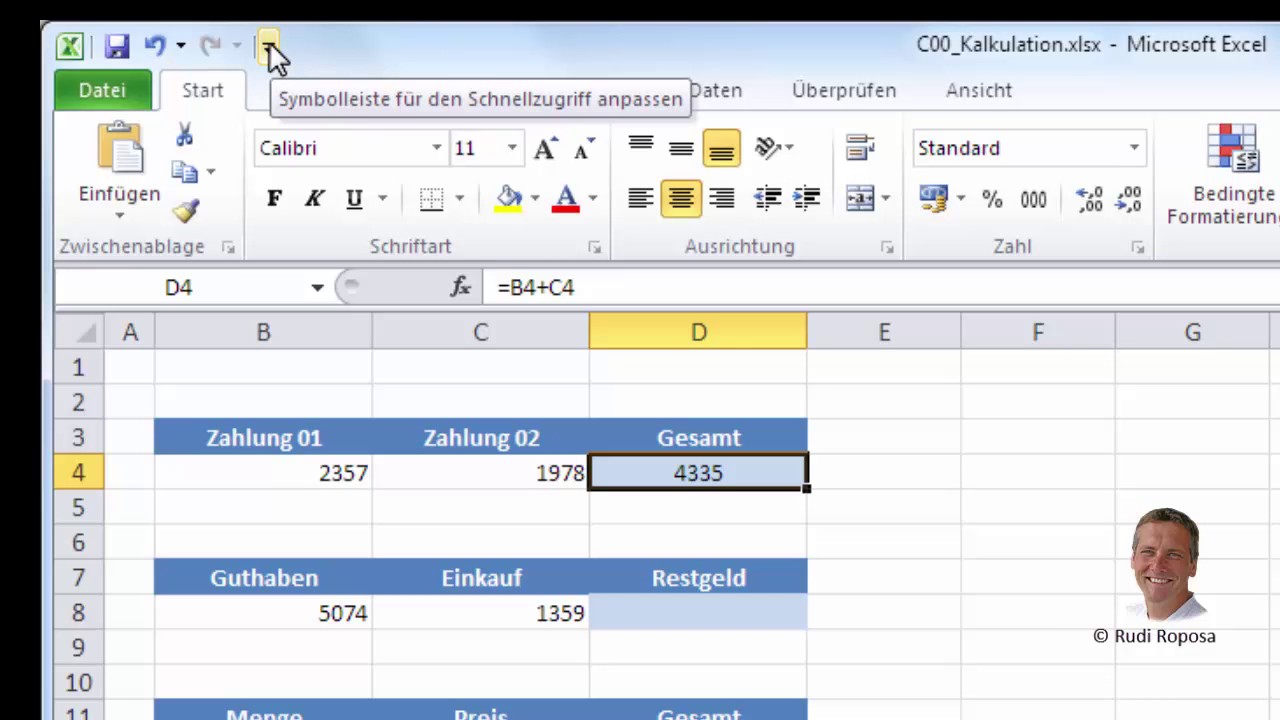This screenshot has height=720, width=1280.
Task: Click the Undo arrow icon
Action: (155, 45)
